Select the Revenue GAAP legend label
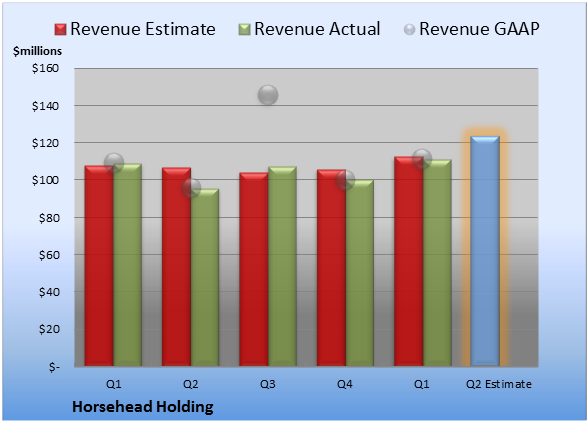The width and height of the screenshot is (588, 422). tap(479, 29)
